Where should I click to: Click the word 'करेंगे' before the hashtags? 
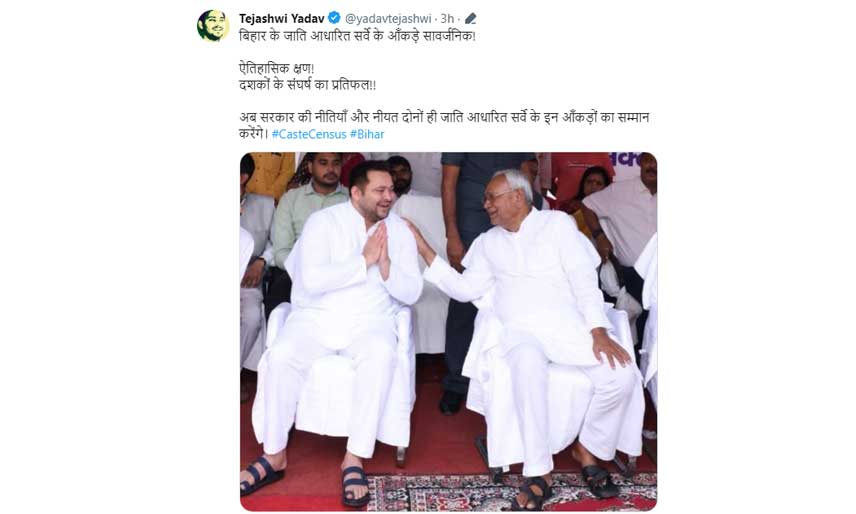point(252,134)
